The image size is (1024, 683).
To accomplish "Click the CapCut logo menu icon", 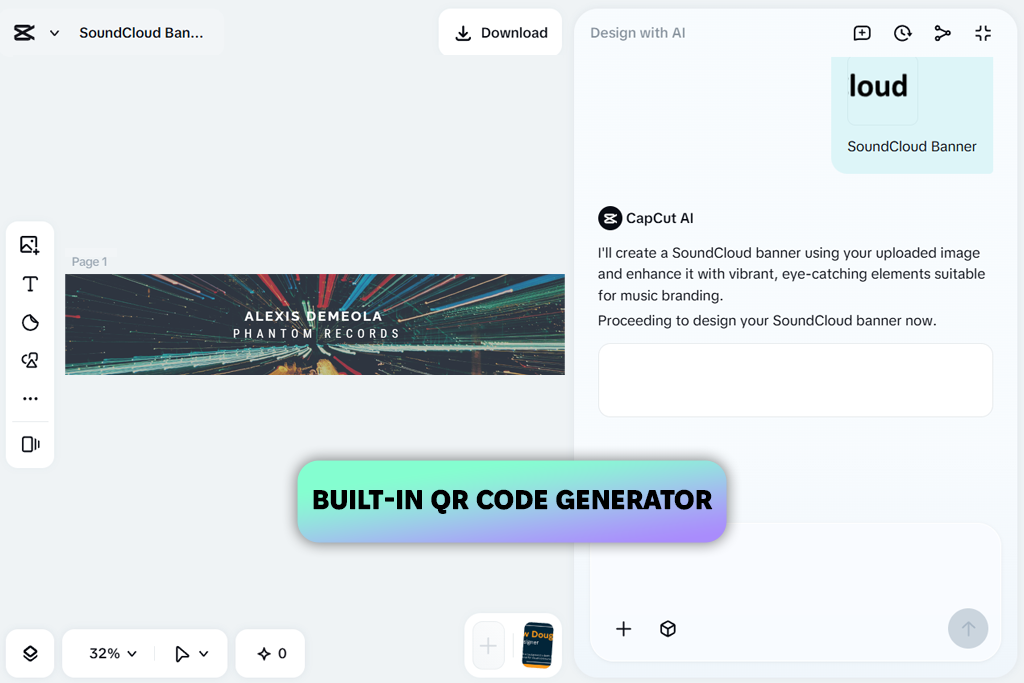I will click(x=24, y=33).
